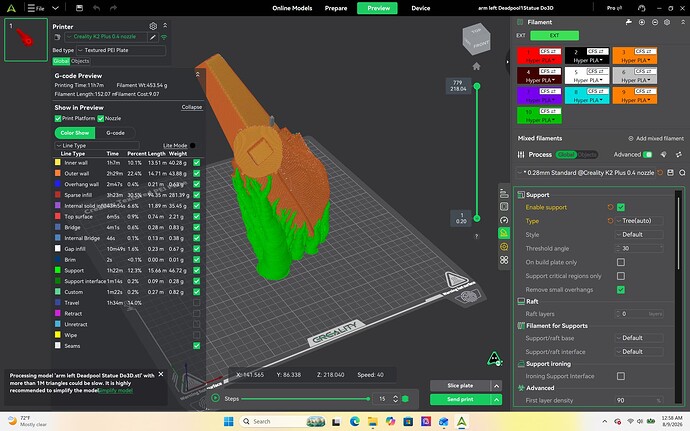
Task: Open Support/raft interface filament dropdown
Action: click(639, 351)
